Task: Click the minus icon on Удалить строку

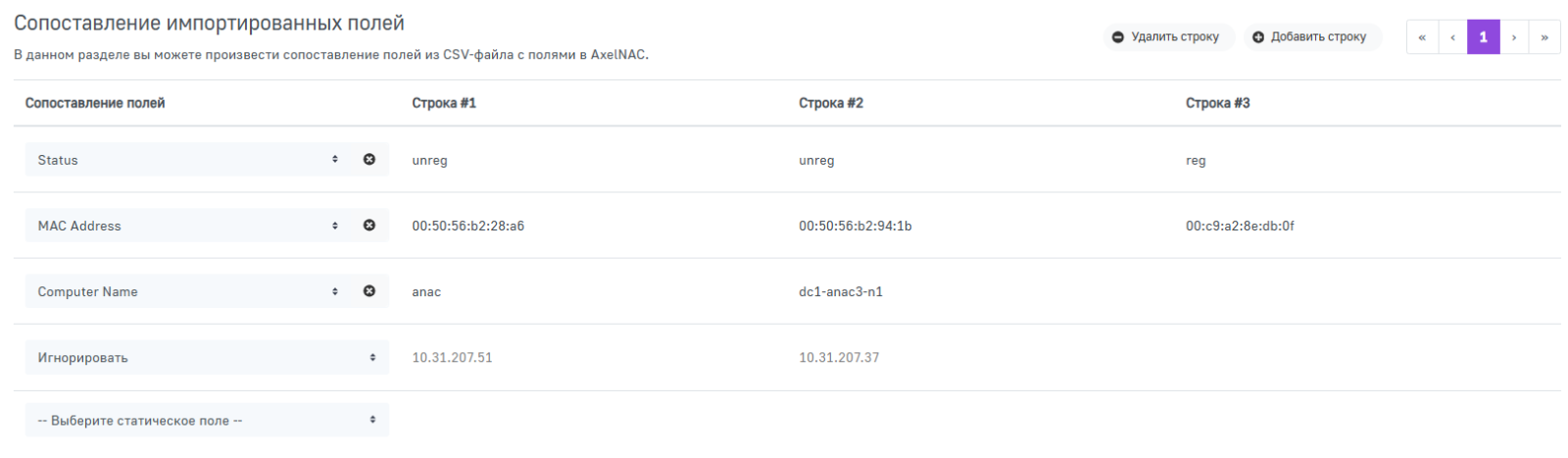Action: click(1118, 37)
